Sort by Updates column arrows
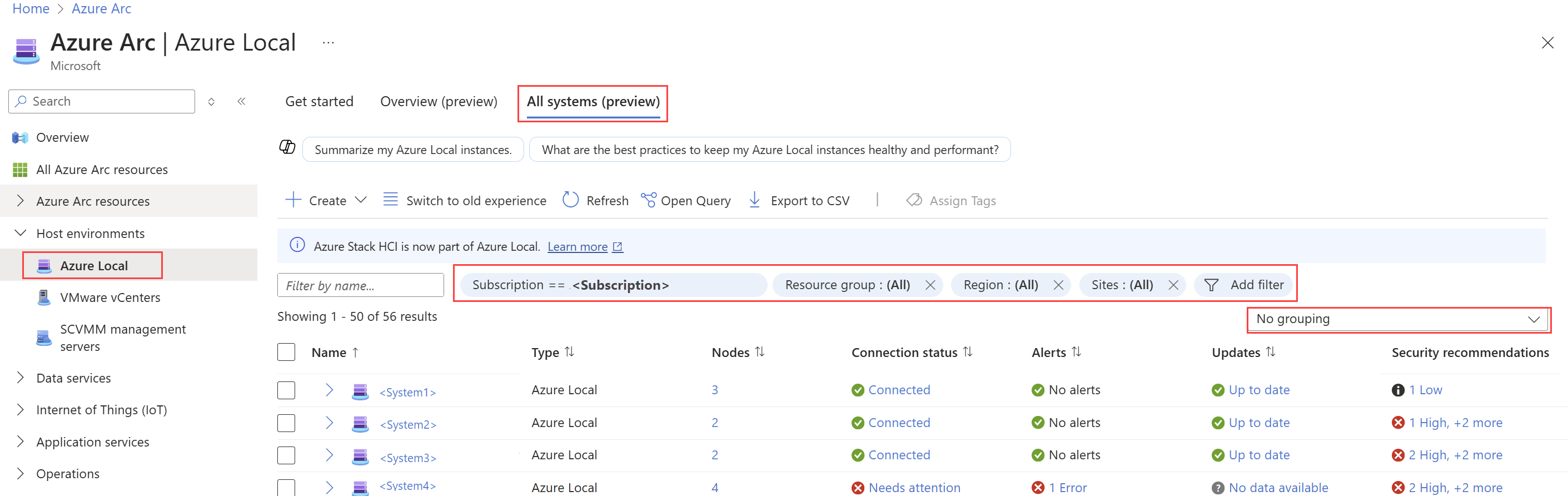Image resolution: width=1568 pixels, height=496 pixels. point(1270,352)
